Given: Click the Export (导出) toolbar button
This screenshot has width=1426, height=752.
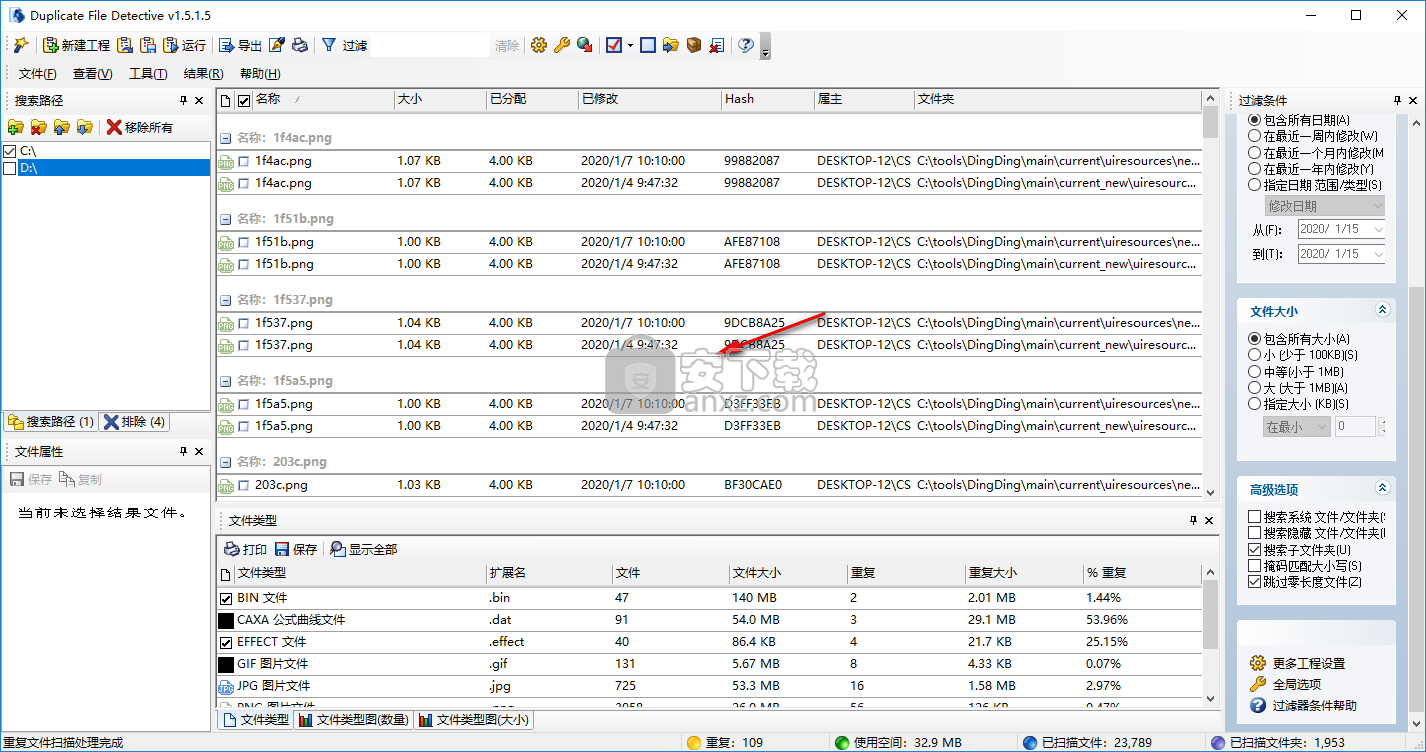Looking at the screenshot, I should [240, 45].
